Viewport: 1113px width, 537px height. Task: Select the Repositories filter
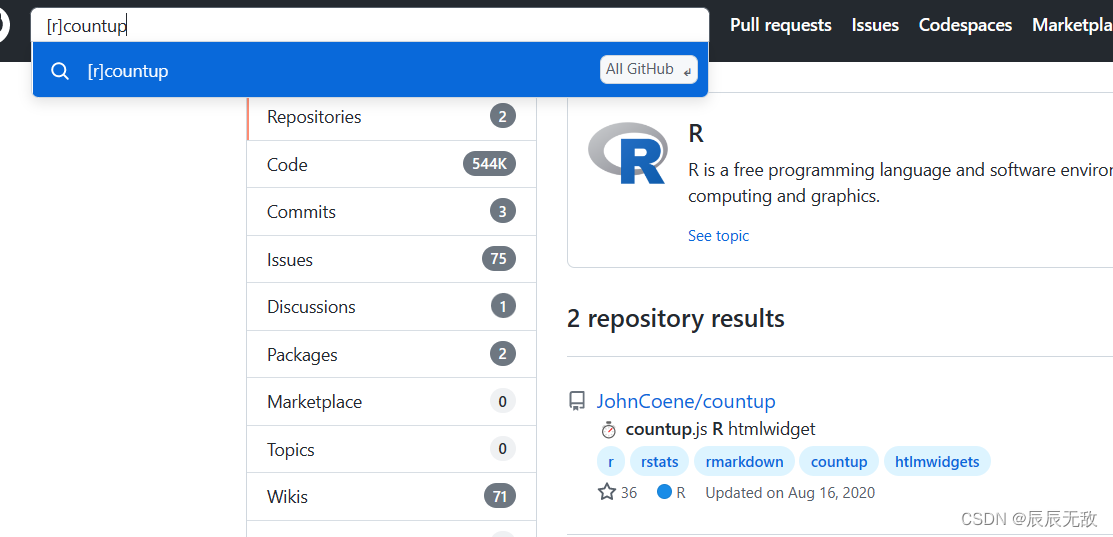coord(392,117)
